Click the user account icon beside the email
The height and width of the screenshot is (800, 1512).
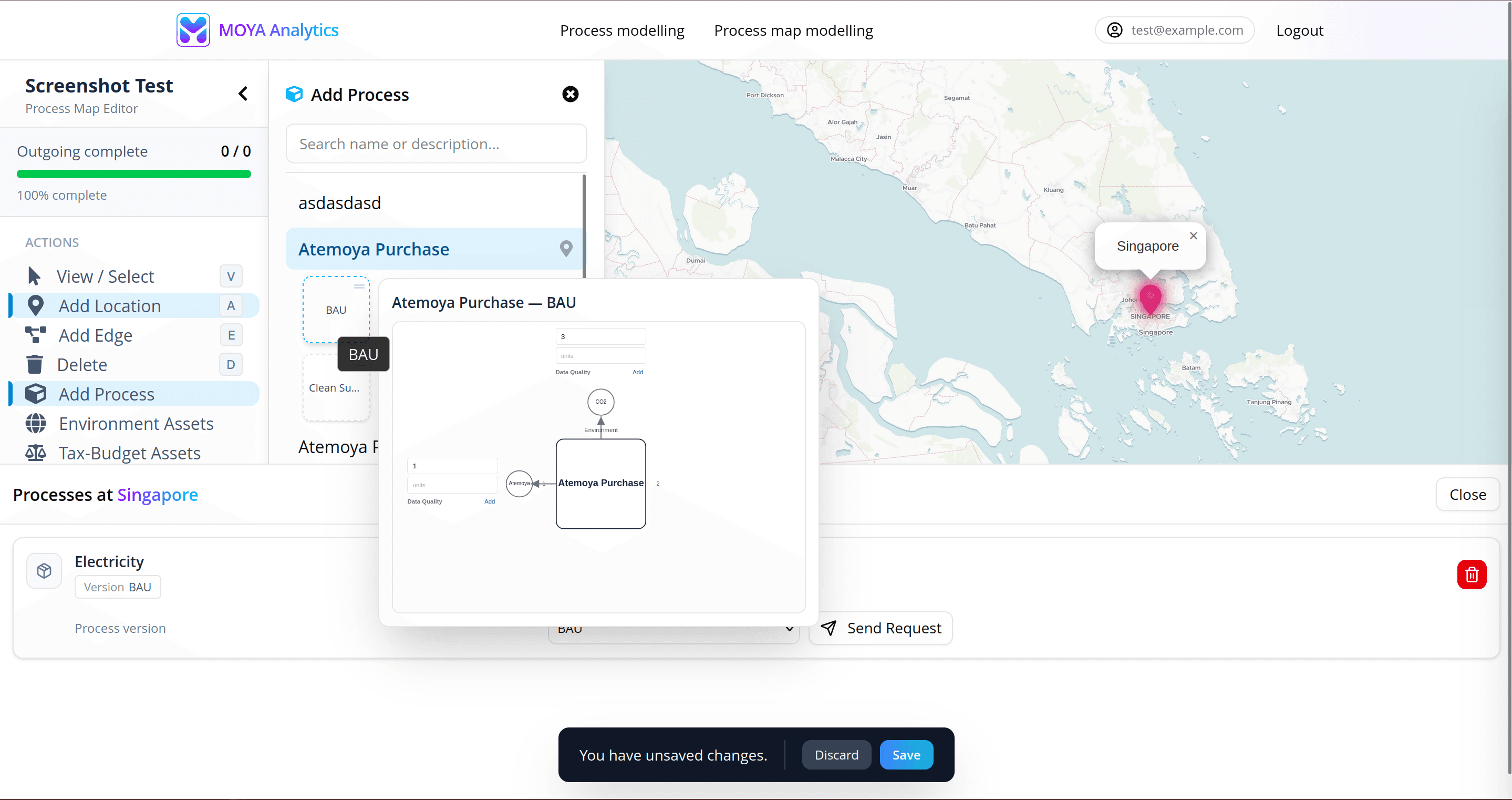(x=1114, y=30)
